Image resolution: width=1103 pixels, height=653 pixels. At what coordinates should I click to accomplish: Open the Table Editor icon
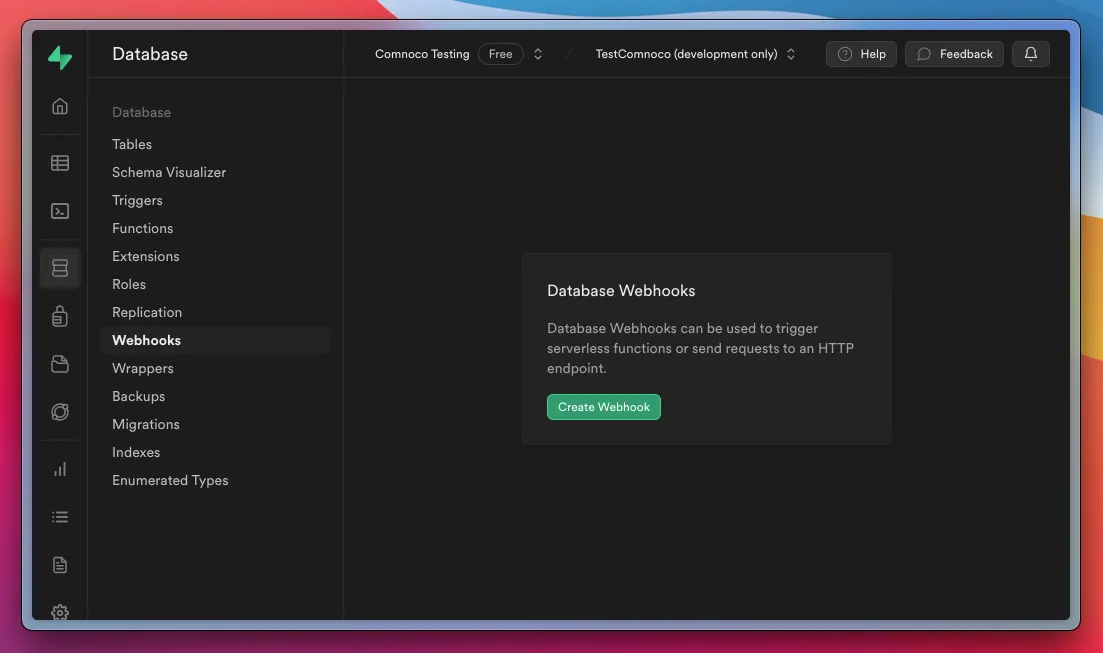tap(60, 163)
